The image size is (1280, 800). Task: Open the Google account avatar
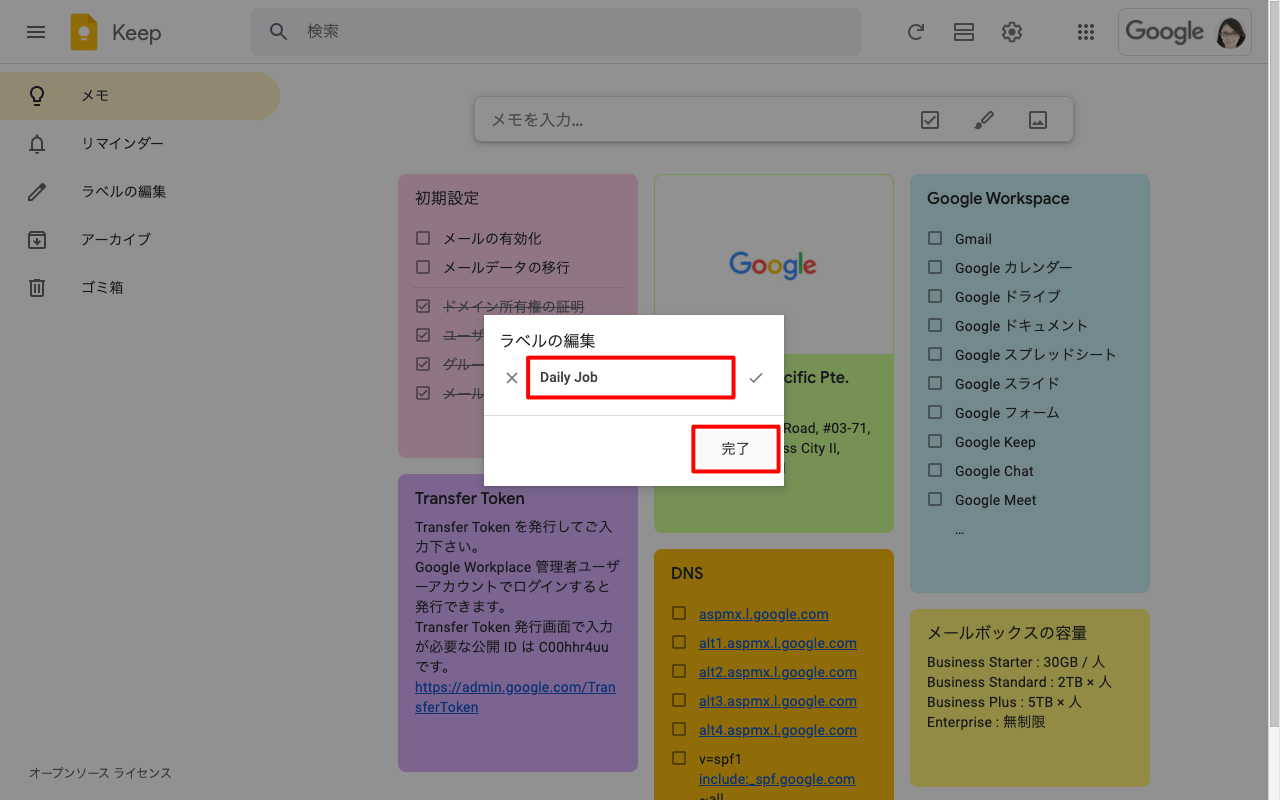point(1231,32)
